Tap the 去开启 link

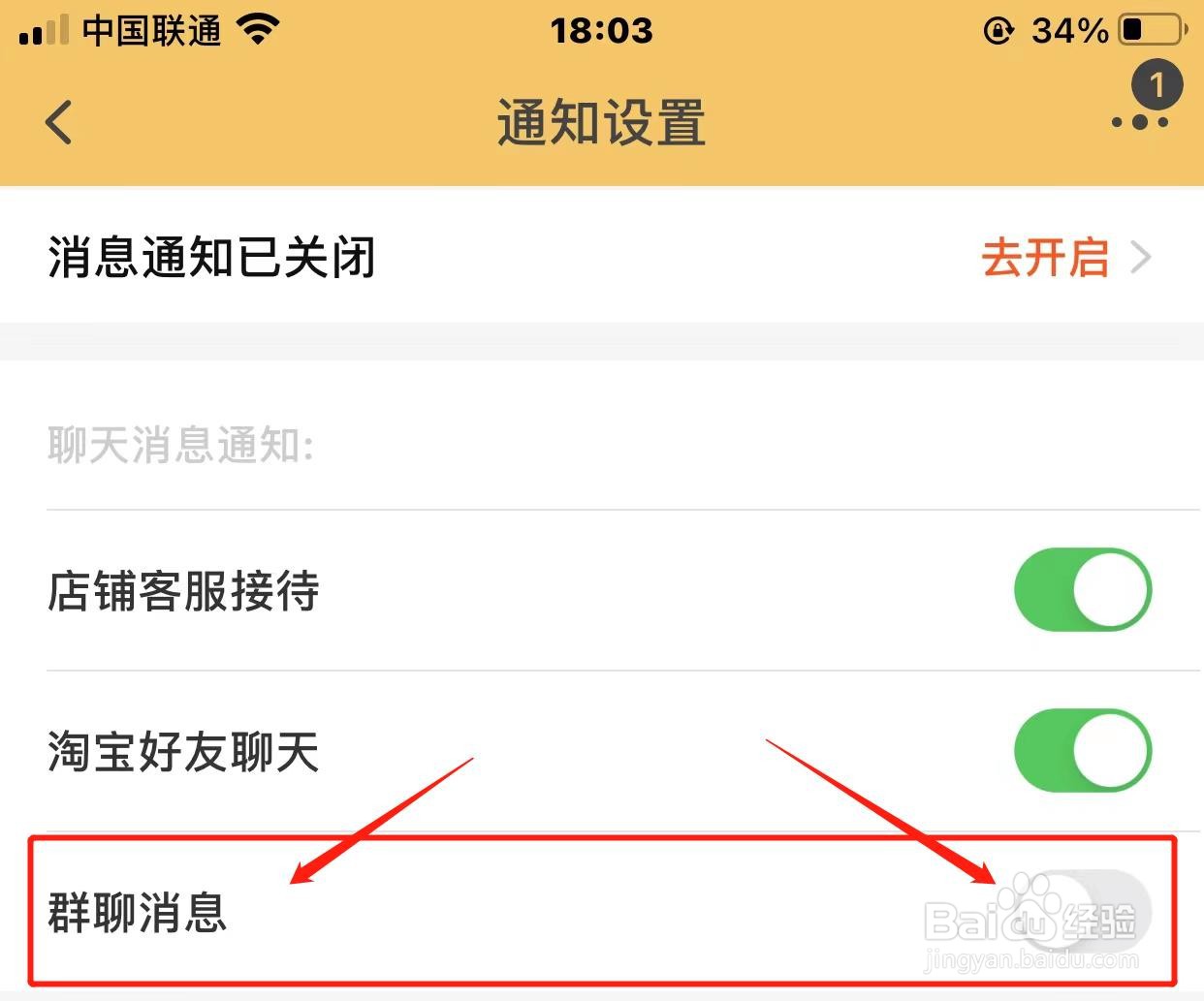pos(1045,258)
